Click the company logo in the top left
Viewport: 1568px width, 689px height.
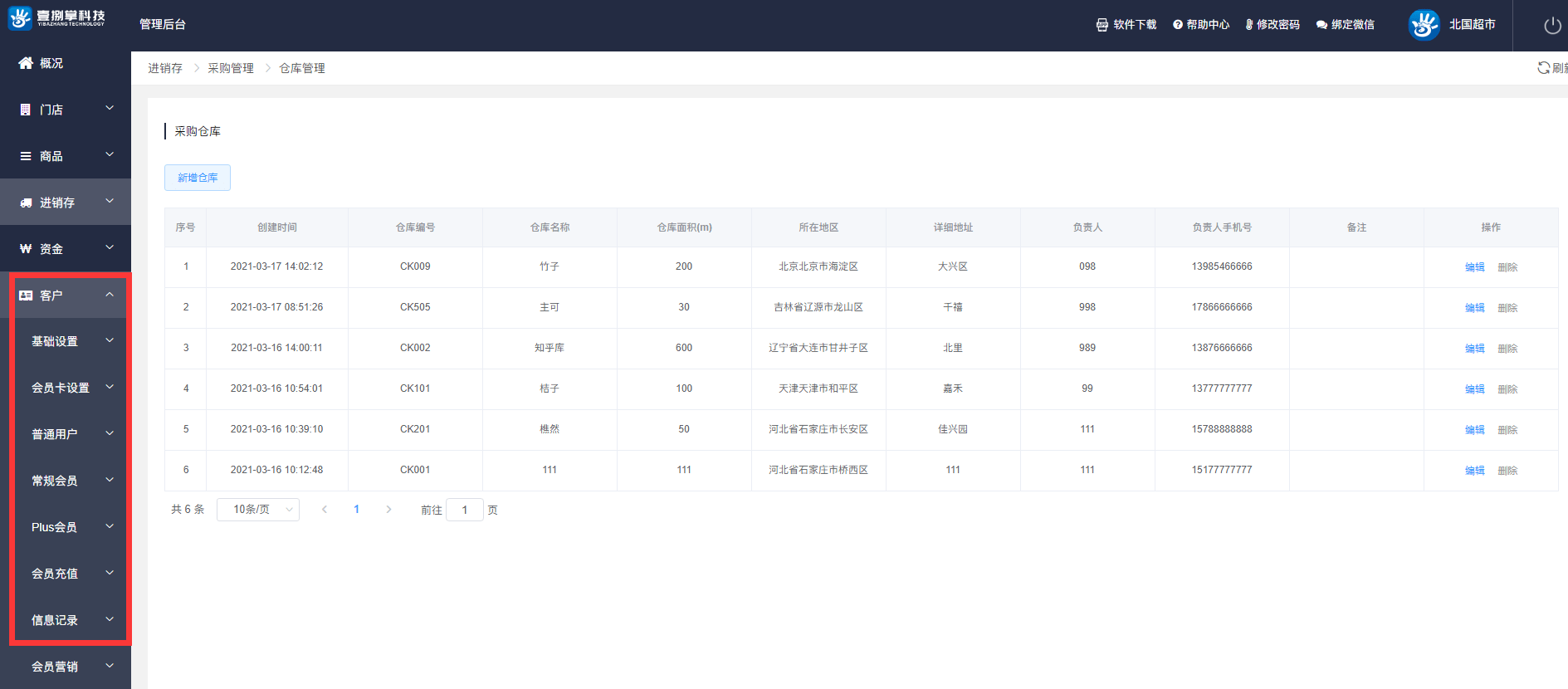[20, 17]
